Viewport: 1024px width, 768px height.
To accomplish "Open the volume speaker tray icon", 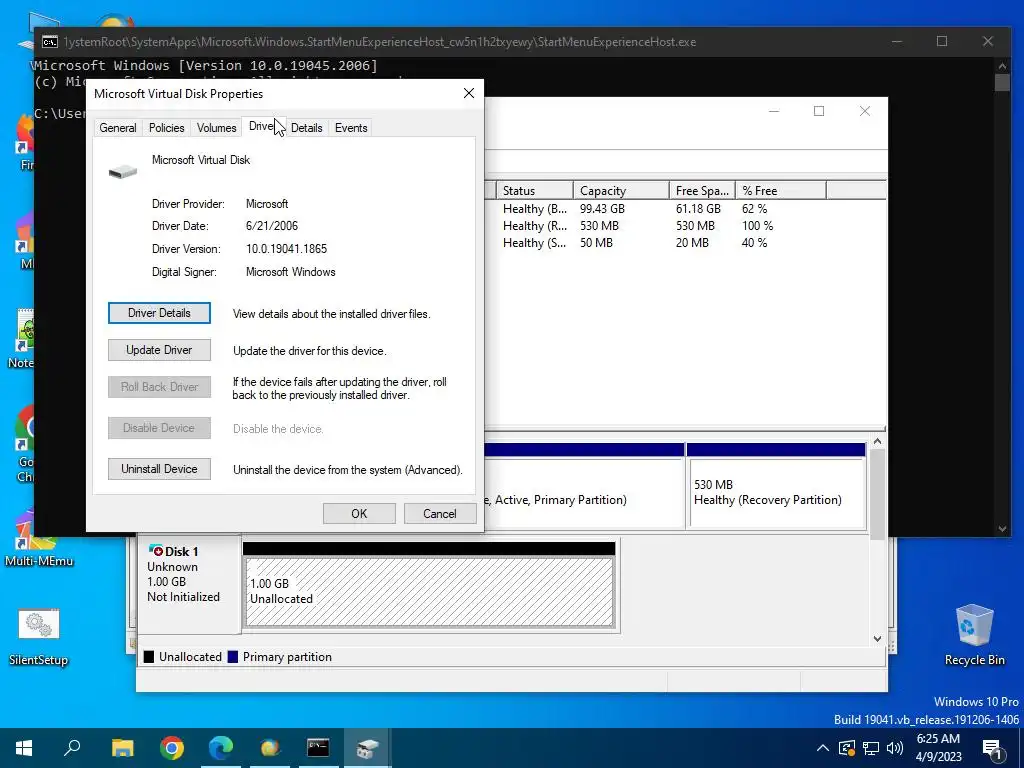I will point(895,748).
